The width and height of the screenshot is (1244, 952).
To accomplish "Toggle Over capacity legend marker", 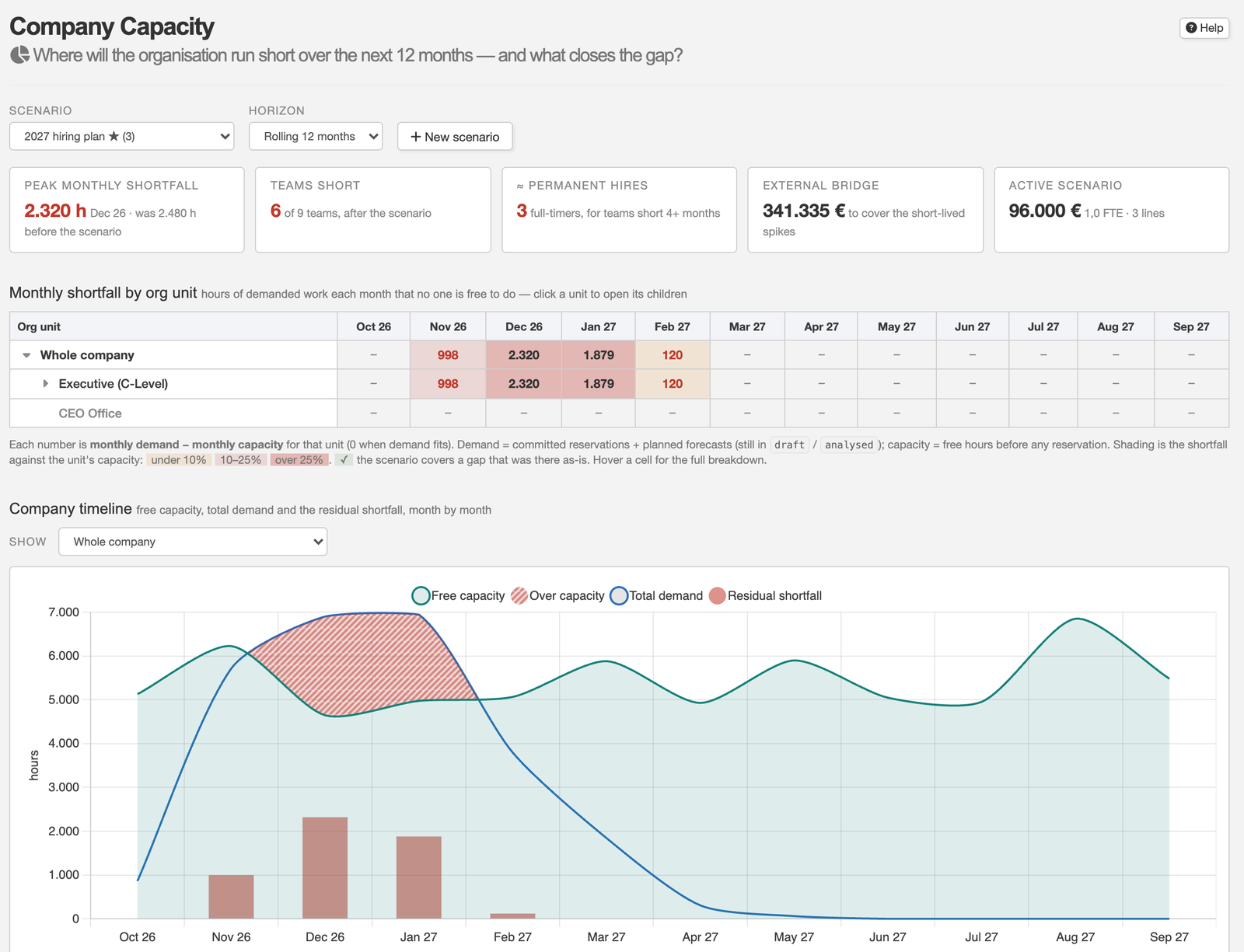I will point(519,596).
